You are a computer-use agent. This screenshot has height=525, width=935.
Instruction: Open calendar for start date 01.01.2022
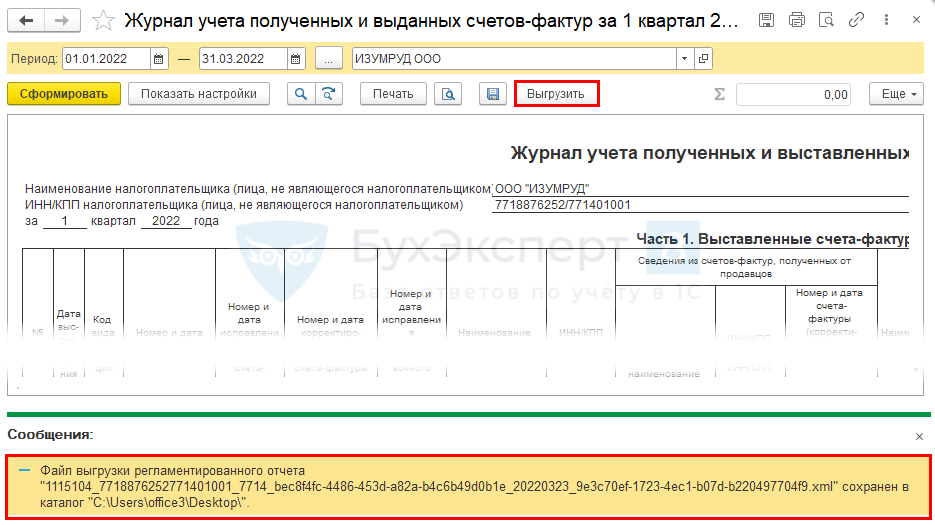pos(160,59)
